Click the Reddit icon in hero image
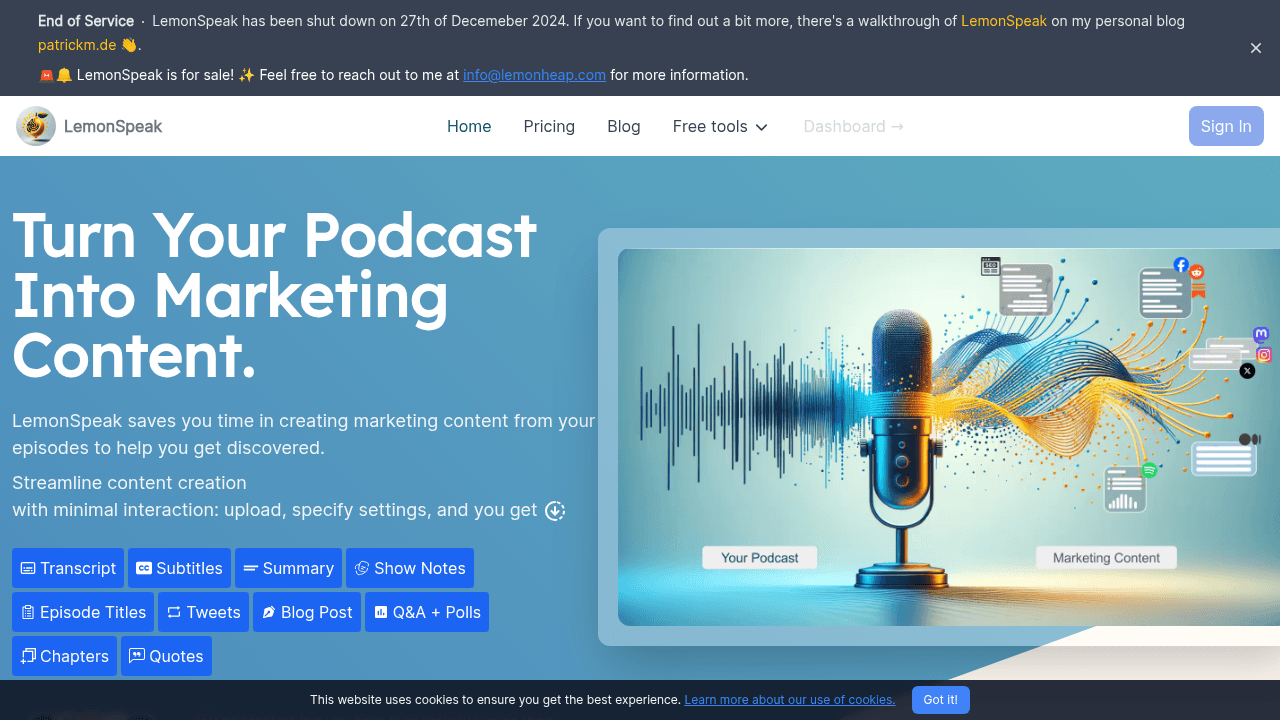The image size is (1280, 720). coord(1197,272)
